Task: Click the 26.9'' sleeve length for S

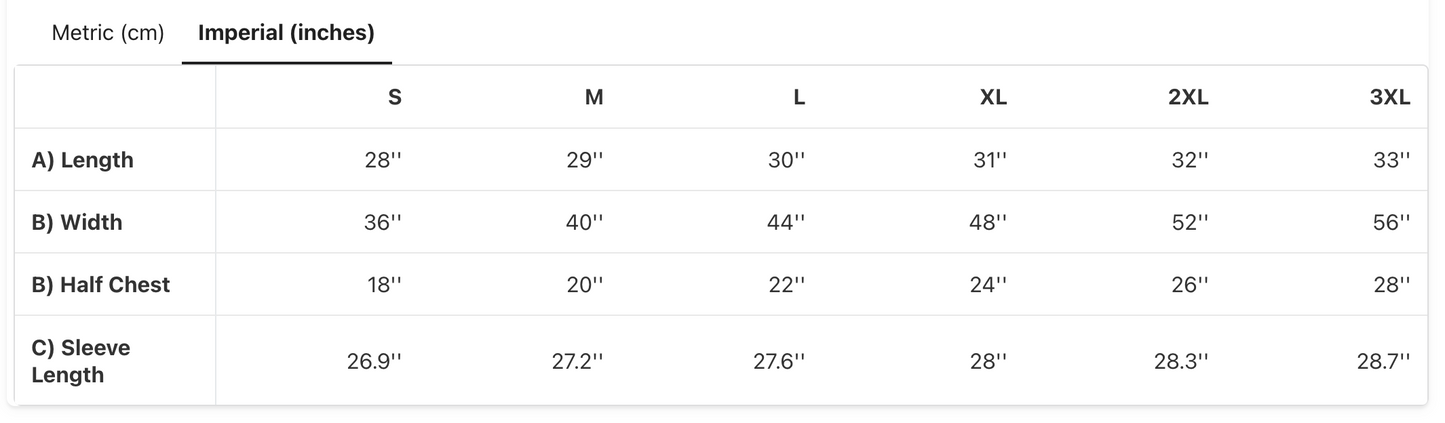Action: pyautogui.click(x=374, y=361)
